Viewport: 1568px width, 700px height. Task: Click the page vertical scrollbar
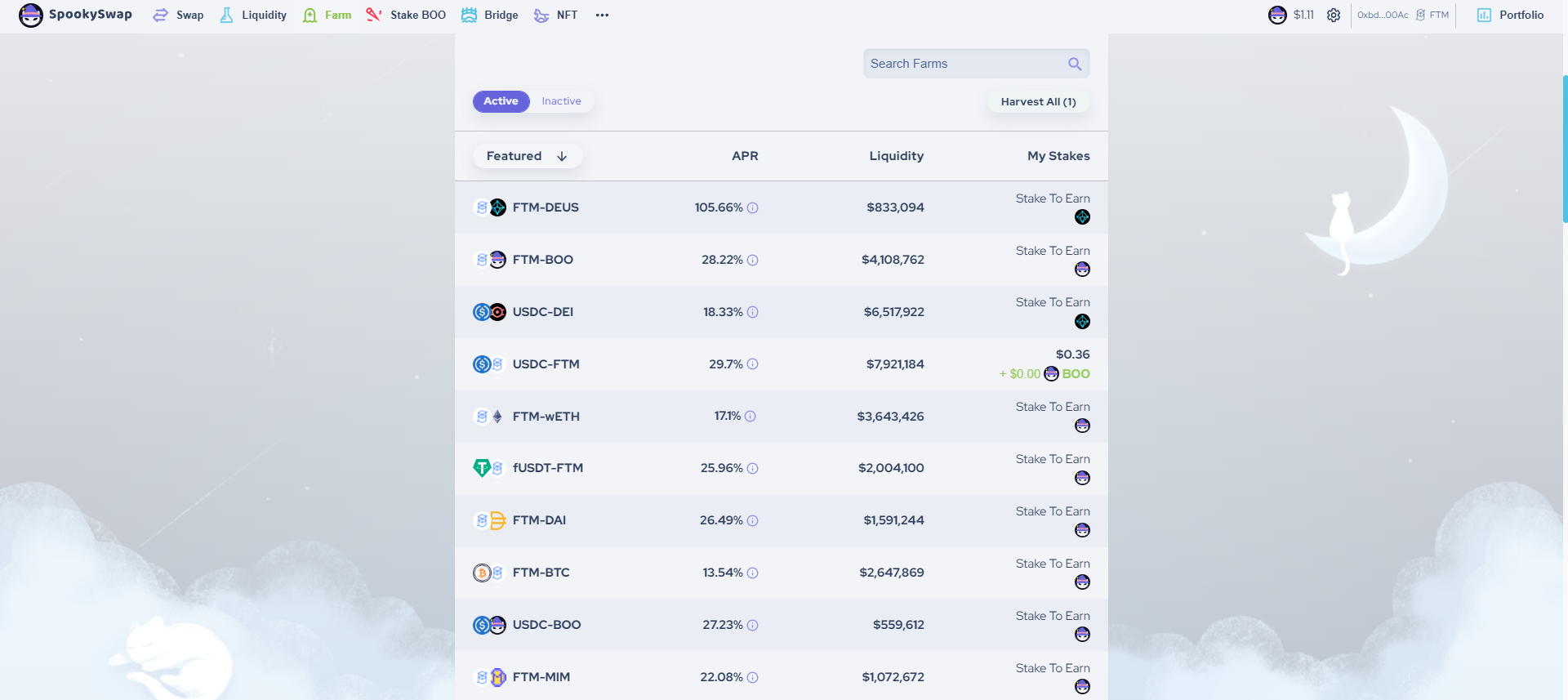(x=1565, y=149)
